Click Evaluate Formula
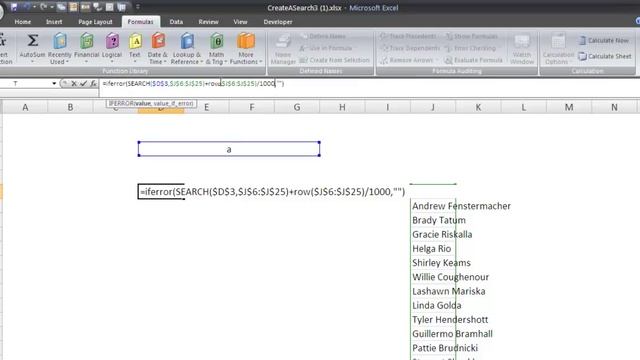 point(473,60)
